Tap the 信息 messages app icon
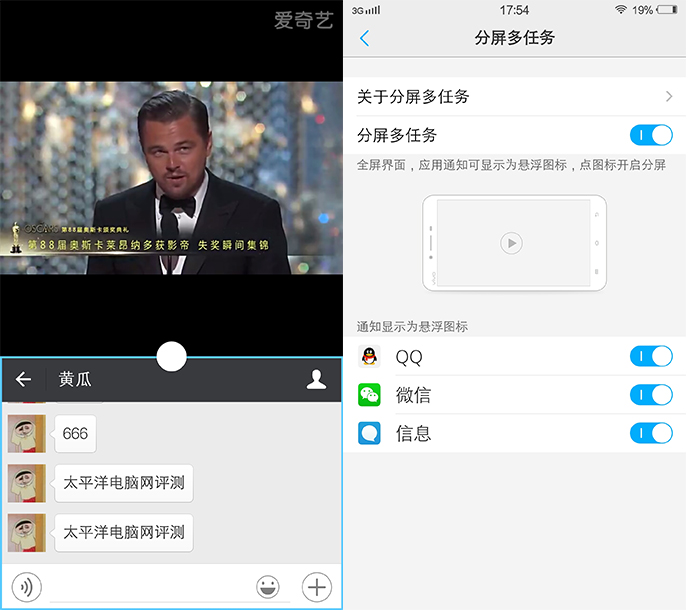The image size is (700, 610). pos(370,433)
